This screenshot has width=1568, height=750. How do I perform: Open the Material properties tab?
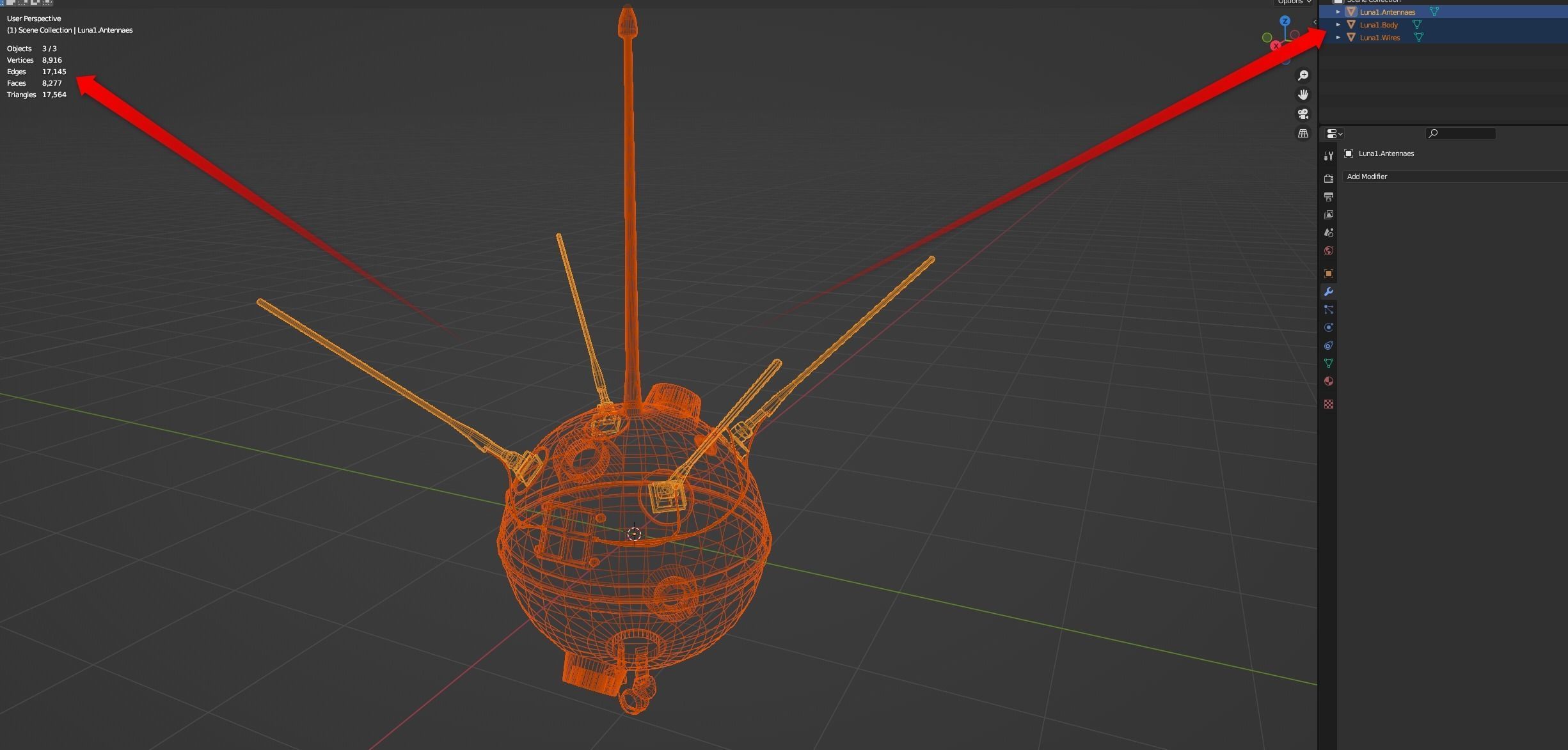click(1329, 381)
